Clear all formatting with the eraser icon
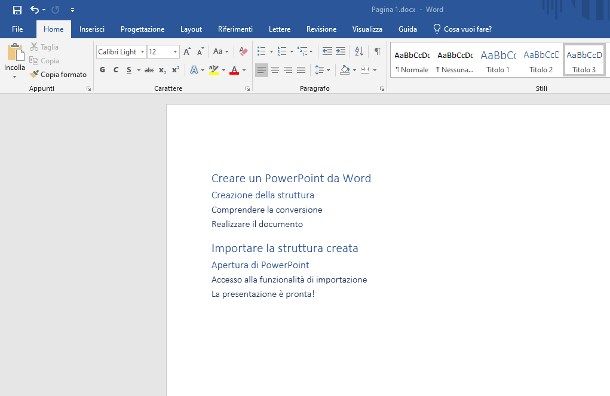Image resolution: width=610 pixels, height=396 pixels. coord(244,52)
